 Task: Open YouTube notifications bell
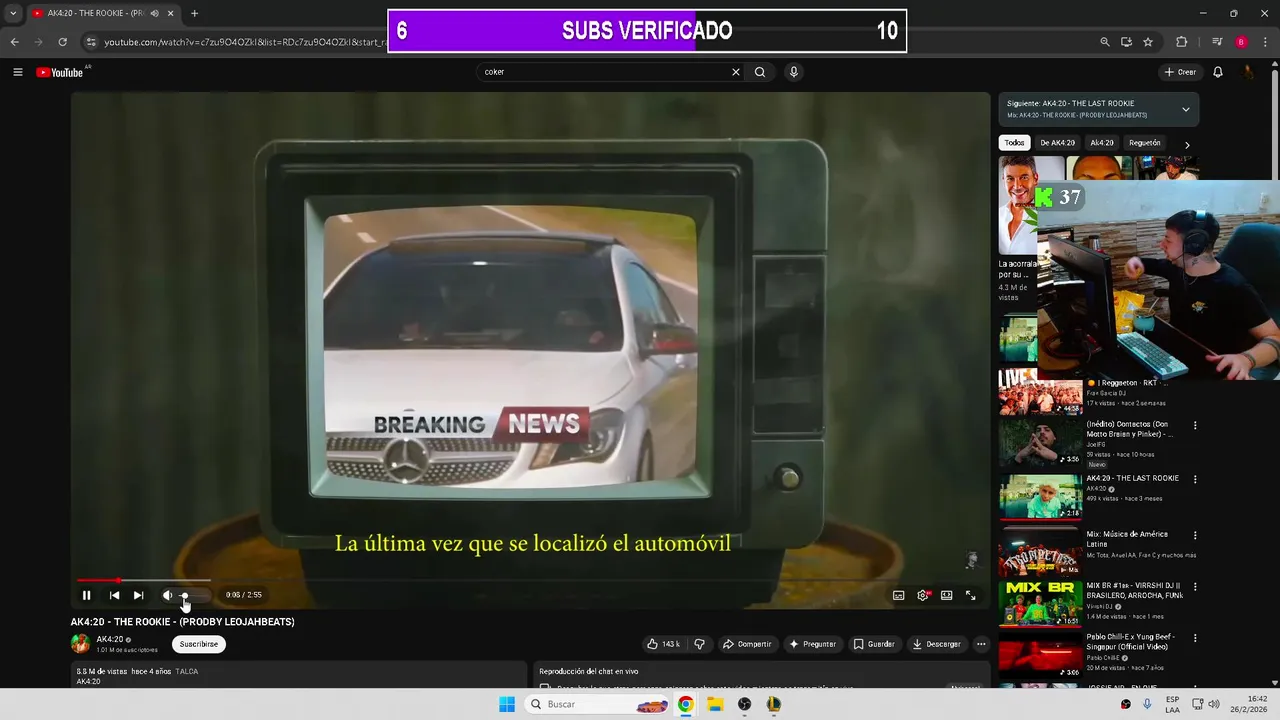[x=1218, y=72]
